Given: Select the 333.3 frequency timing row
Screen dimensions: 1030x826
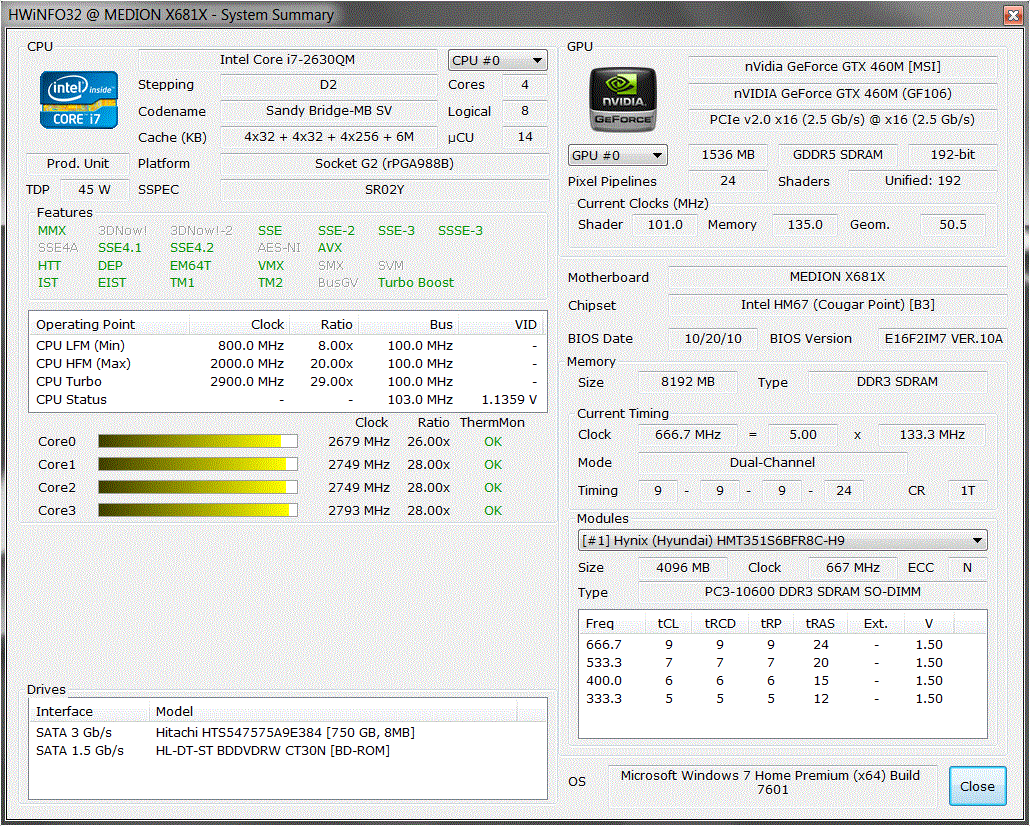Looking at the screenshot, I should [782, 699].
